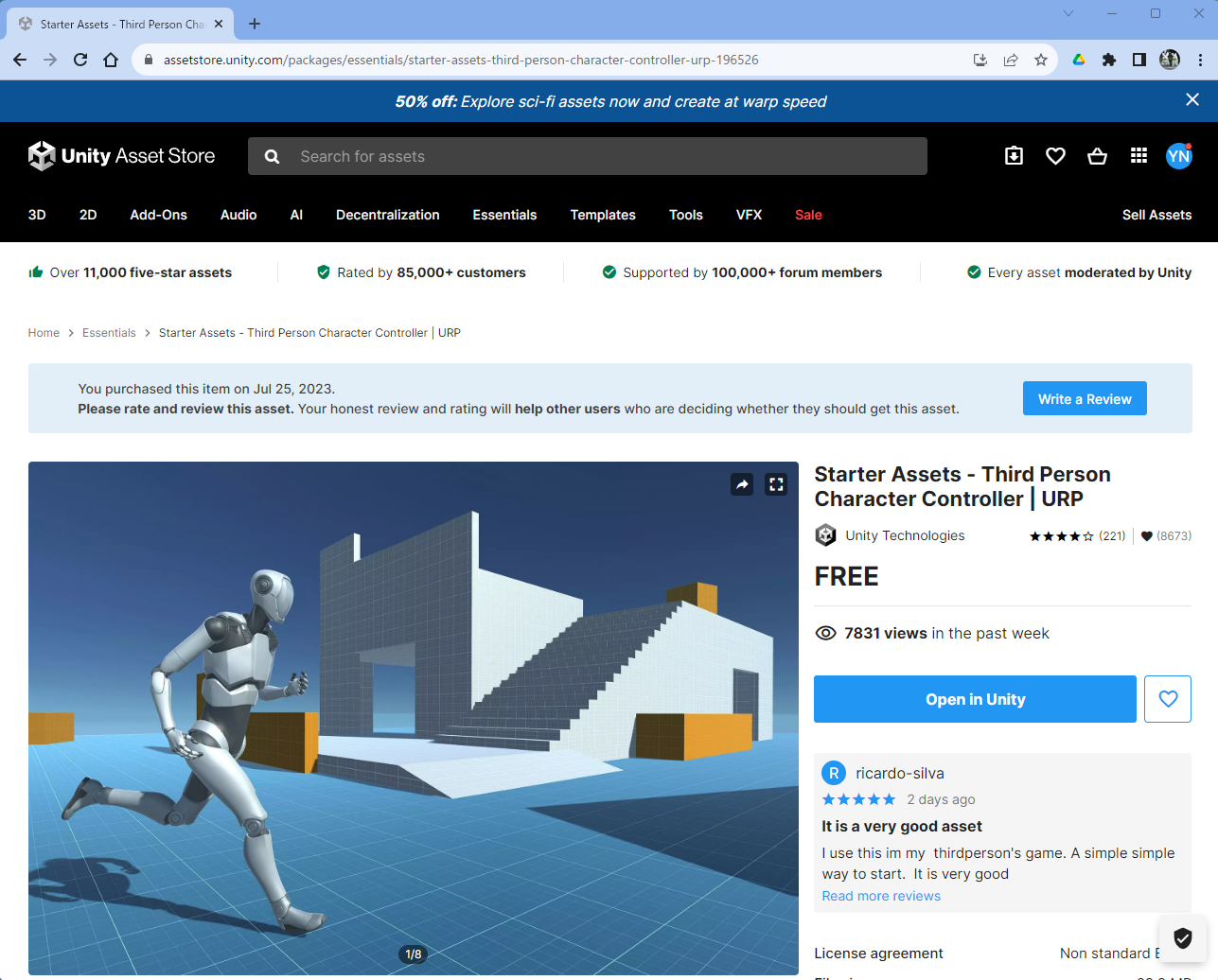Select the Sale menu item

tap(808, 215)
